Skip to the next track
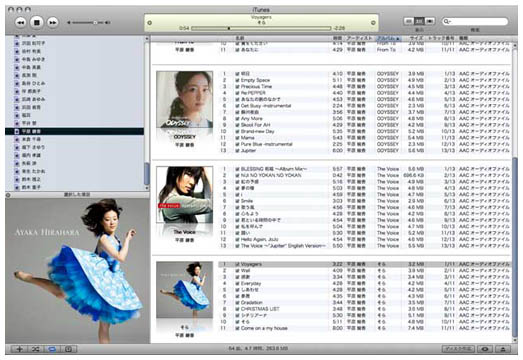 coord(53,22)
